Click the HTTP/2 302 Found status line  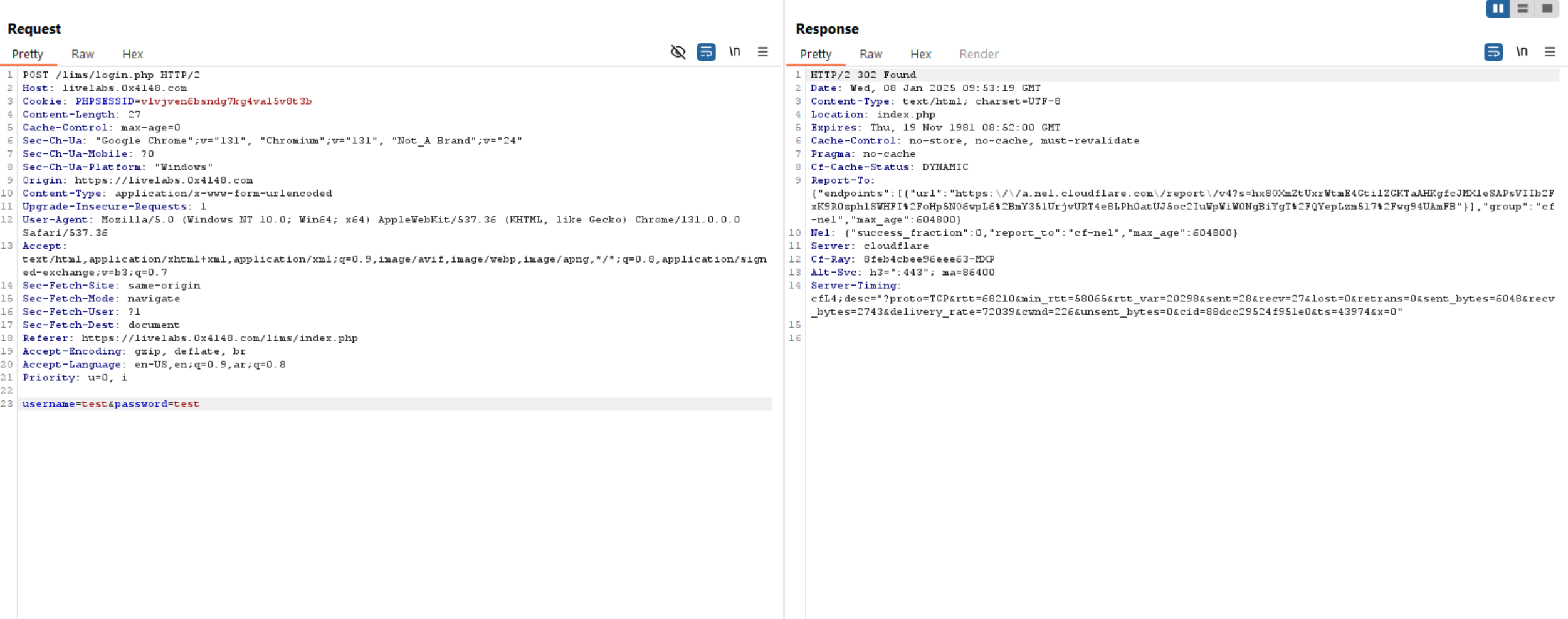tap(863, 75)
